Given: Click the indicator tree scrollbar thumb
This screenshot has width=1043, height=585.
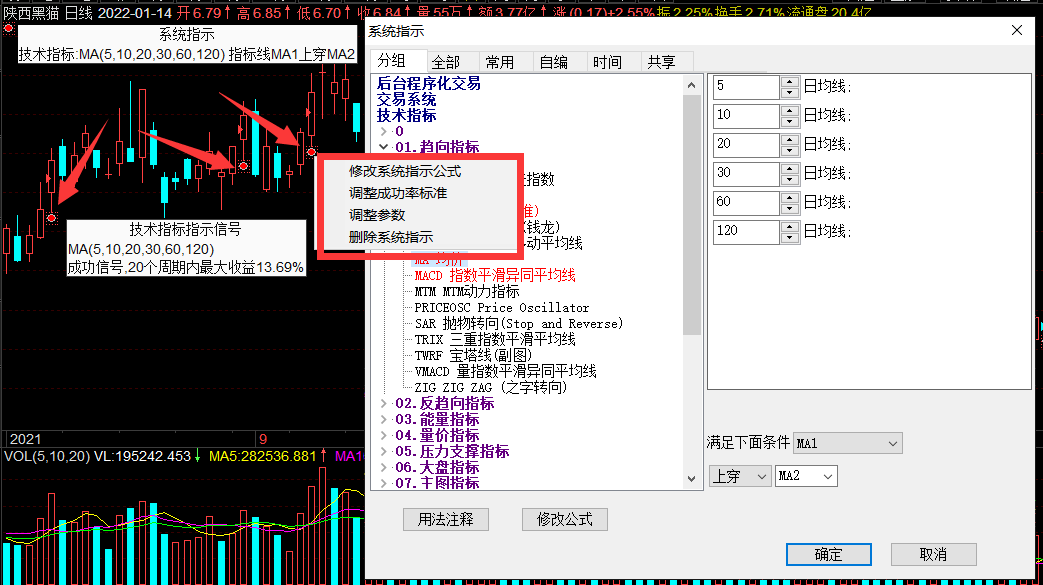Looking at the screenshot, I should click(x=691, y=214).
